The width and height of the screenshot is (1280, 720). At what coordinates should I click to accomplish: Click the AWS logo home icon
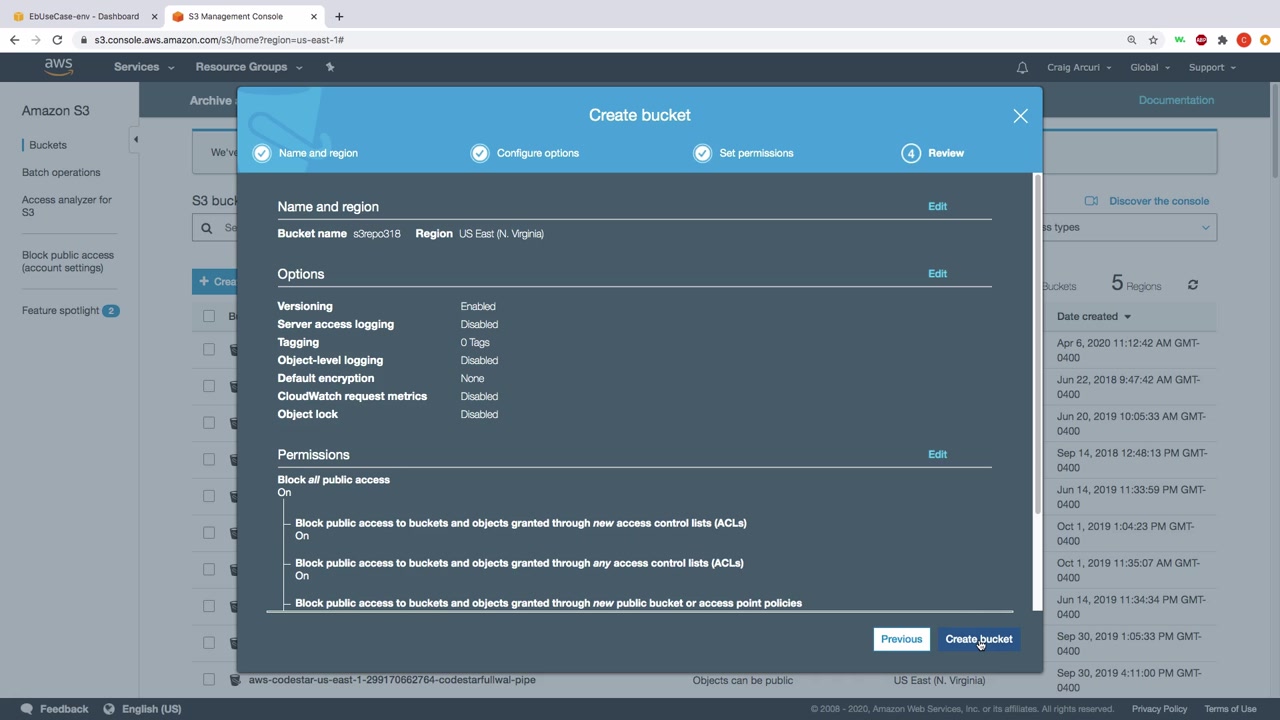click(58, 67)
